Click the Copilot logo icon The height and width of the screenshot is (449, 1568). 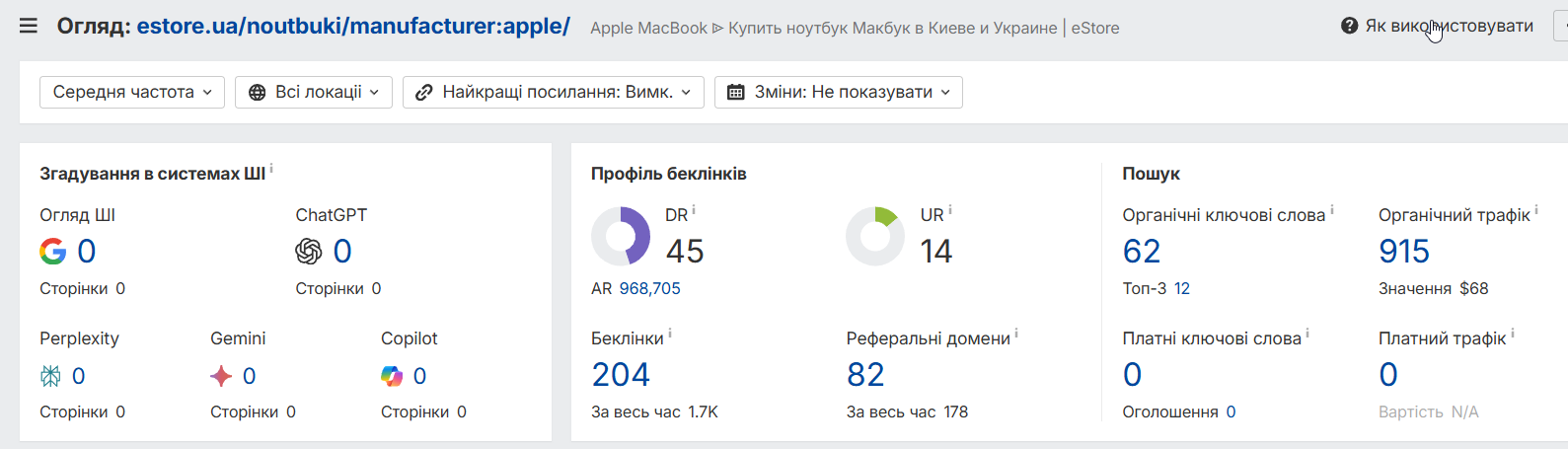[392, 376]
